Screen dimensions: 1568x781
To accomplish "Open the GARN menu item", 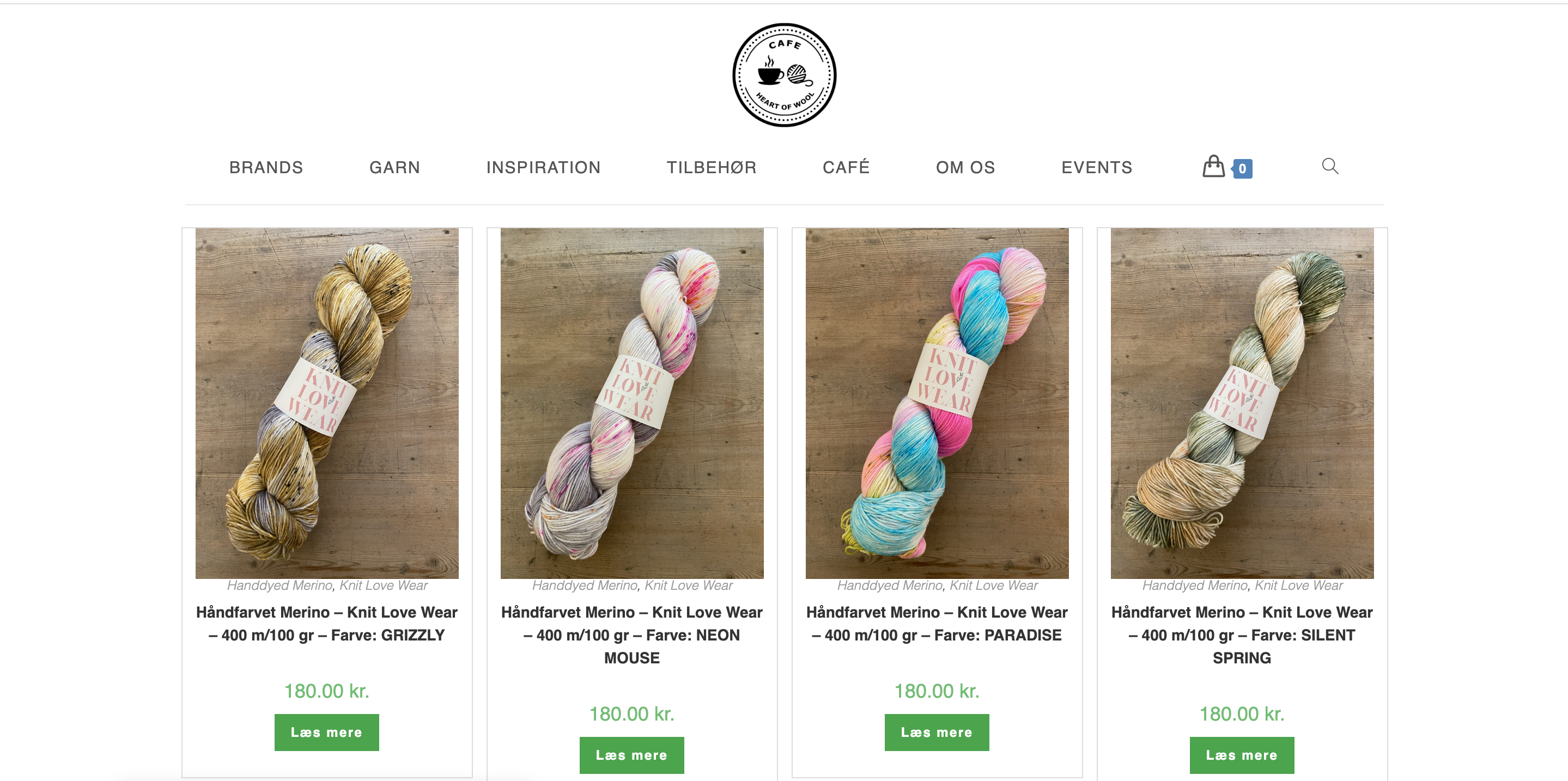I will (394, 167).
